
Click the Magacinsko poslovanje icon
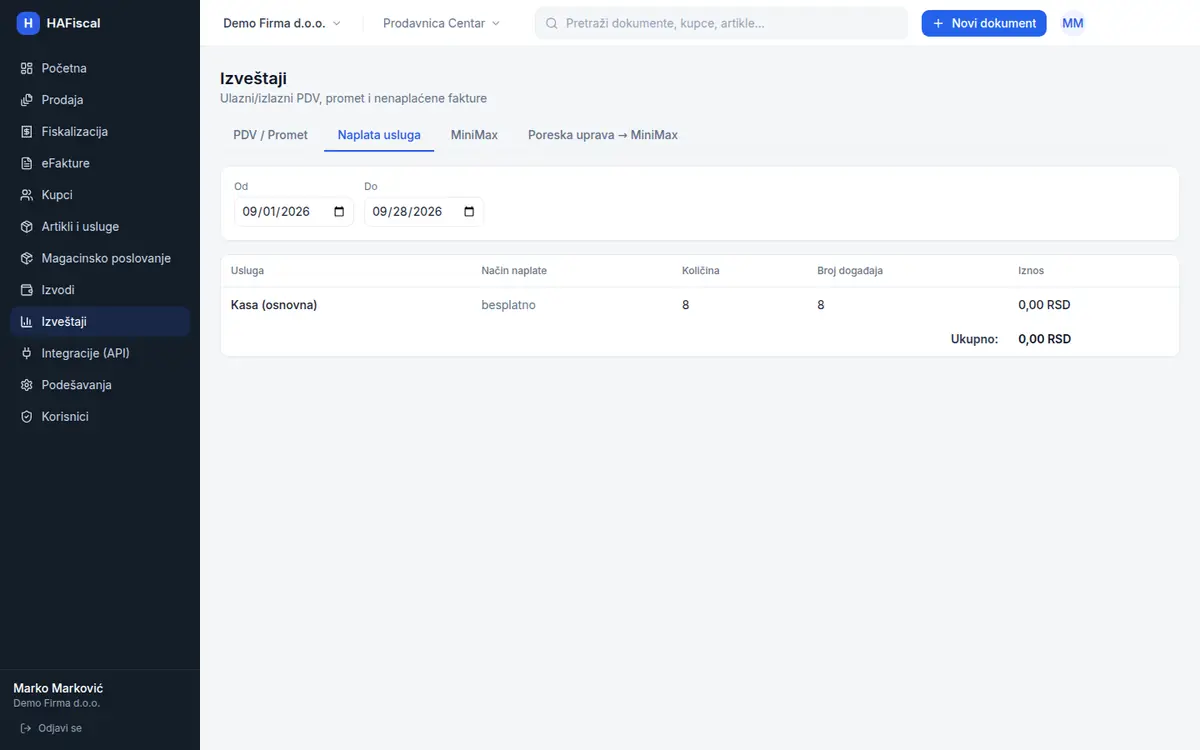pos(27,258)
